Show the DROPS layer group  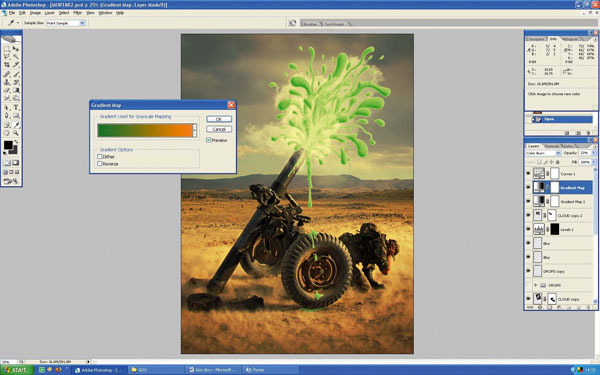coord(528,285)
